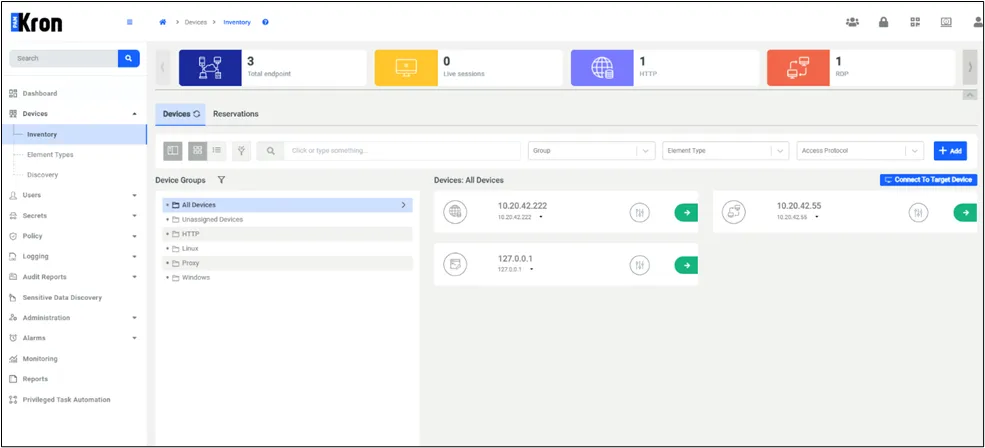Click the 127.0.0.1 device type icon
The image size is (985, 448).
coord(455,265)
